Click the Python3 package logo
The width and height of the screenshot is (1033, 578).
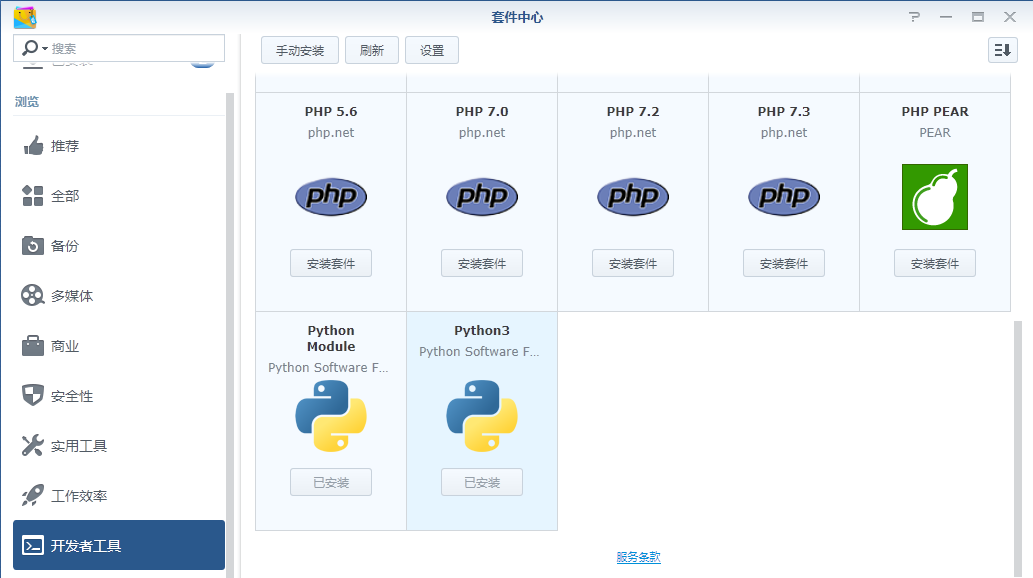tap(481, 416)
